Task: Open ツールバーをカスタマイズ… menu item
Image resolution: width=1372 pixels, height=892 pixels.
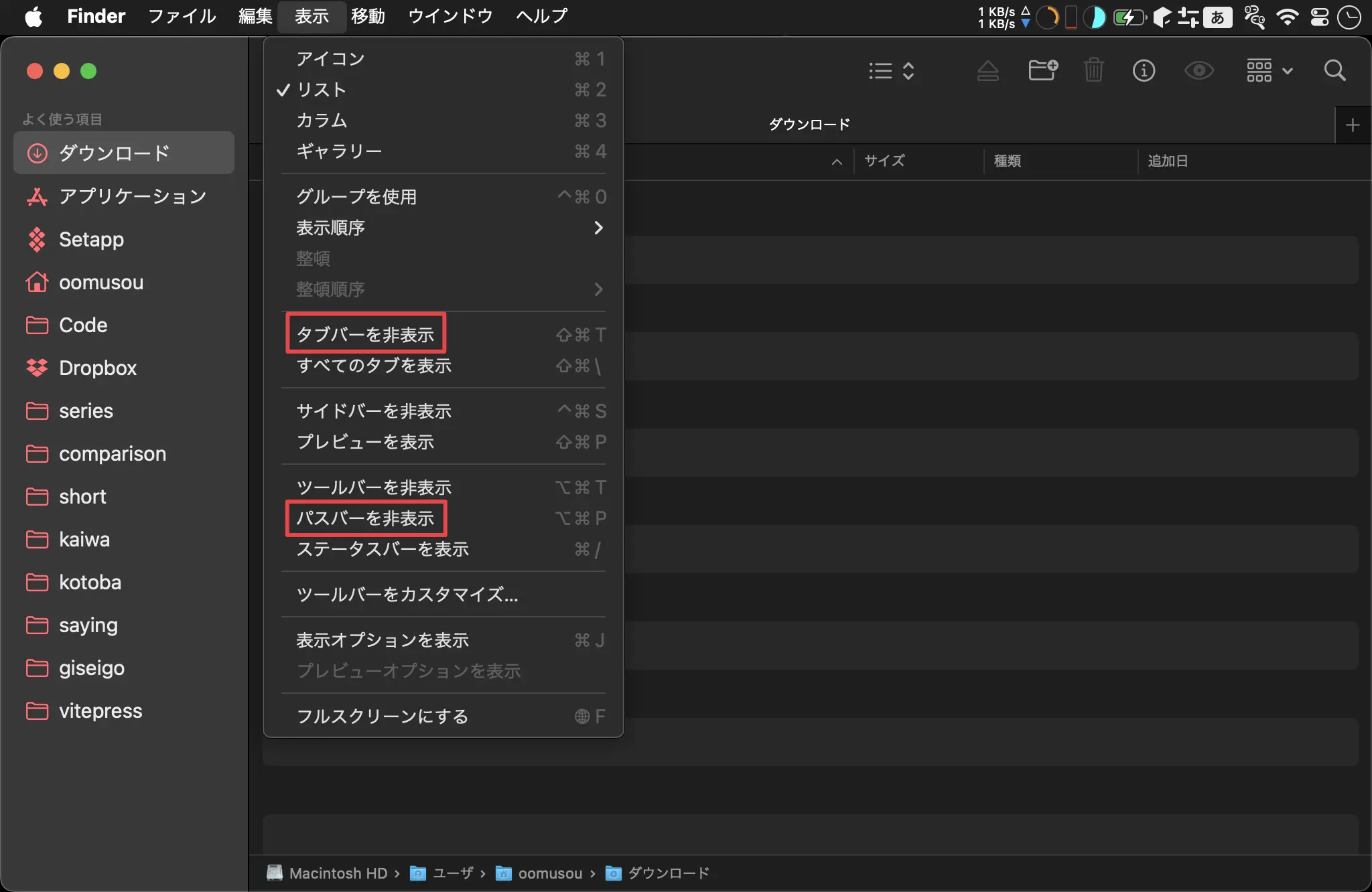Action: point(443,595)
